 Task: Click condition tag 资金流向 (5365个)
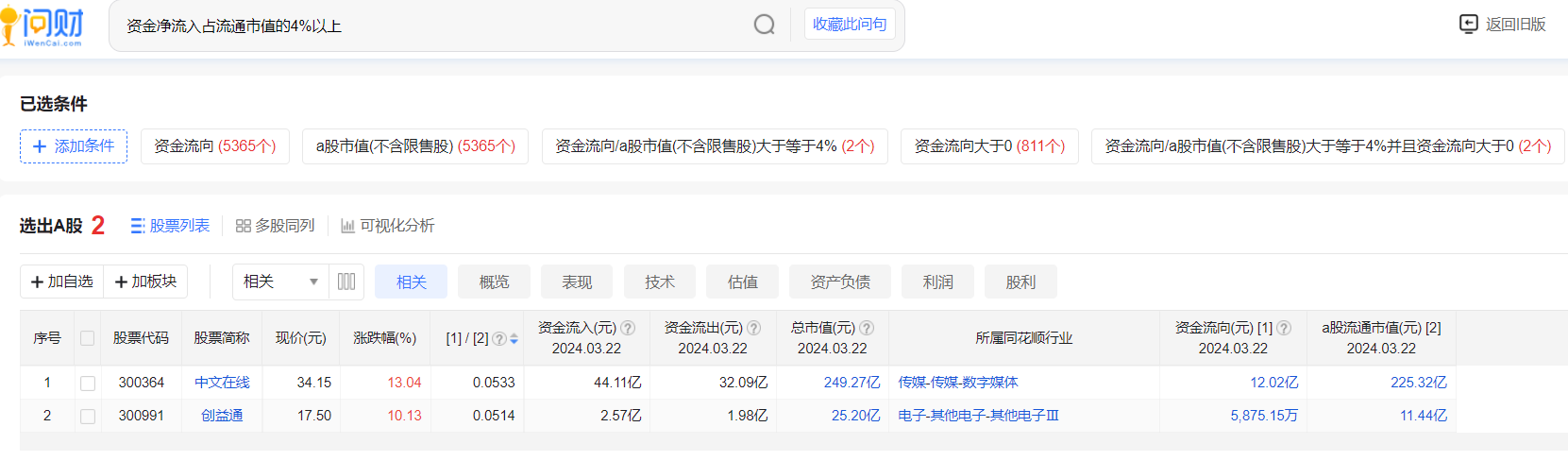(214, 146)
